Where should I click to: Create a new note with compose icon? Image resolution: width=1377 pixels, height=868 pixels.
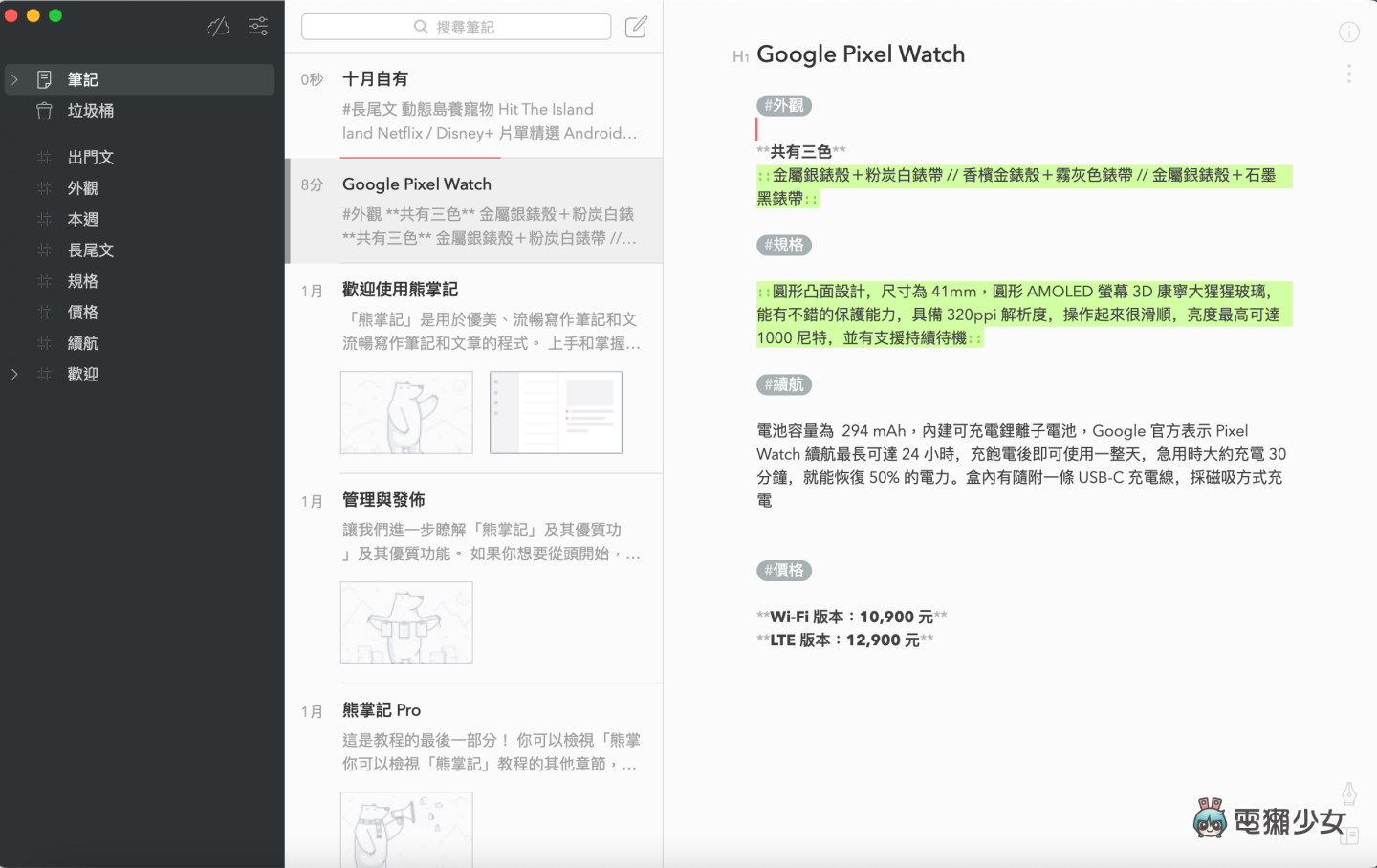(x=636, y=27)
